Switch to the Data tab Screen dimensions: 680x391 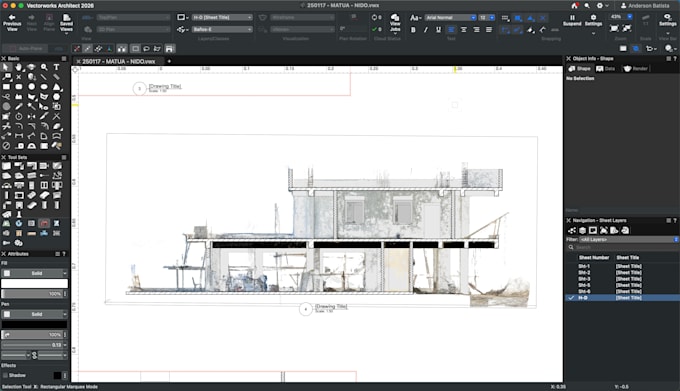coord(605,68)
